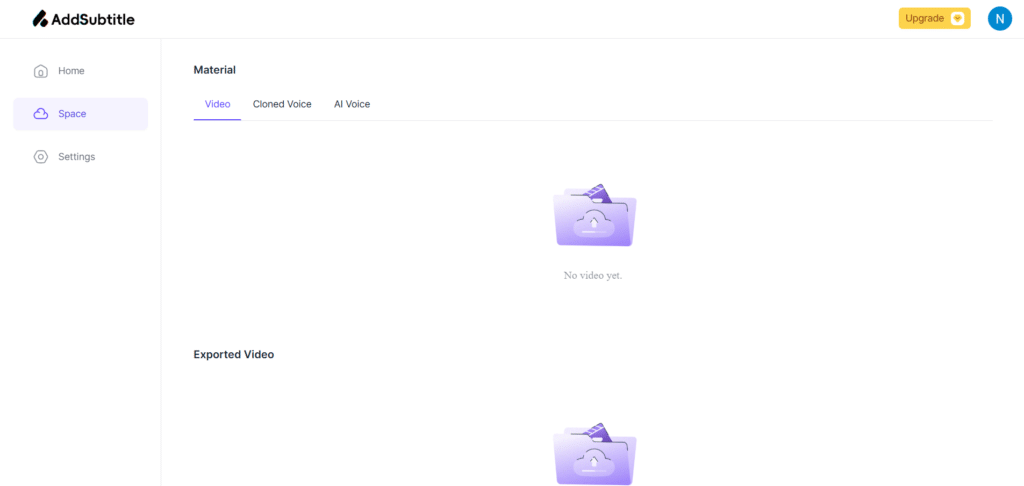Click the 'No video yet.' message
1024x486 pixels.
pos(593,275)
